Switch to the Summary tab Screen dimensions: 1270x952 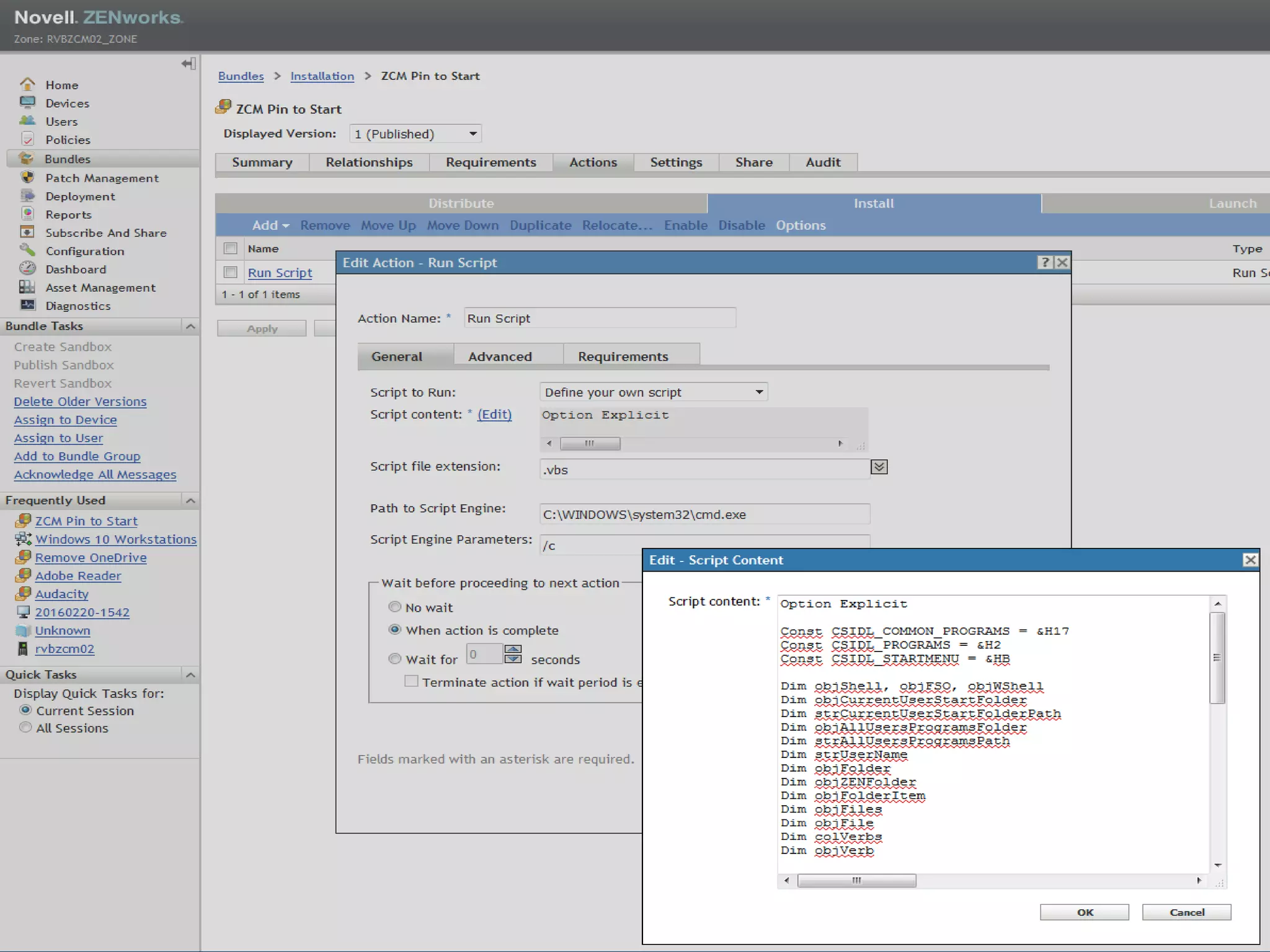(262, 162)
